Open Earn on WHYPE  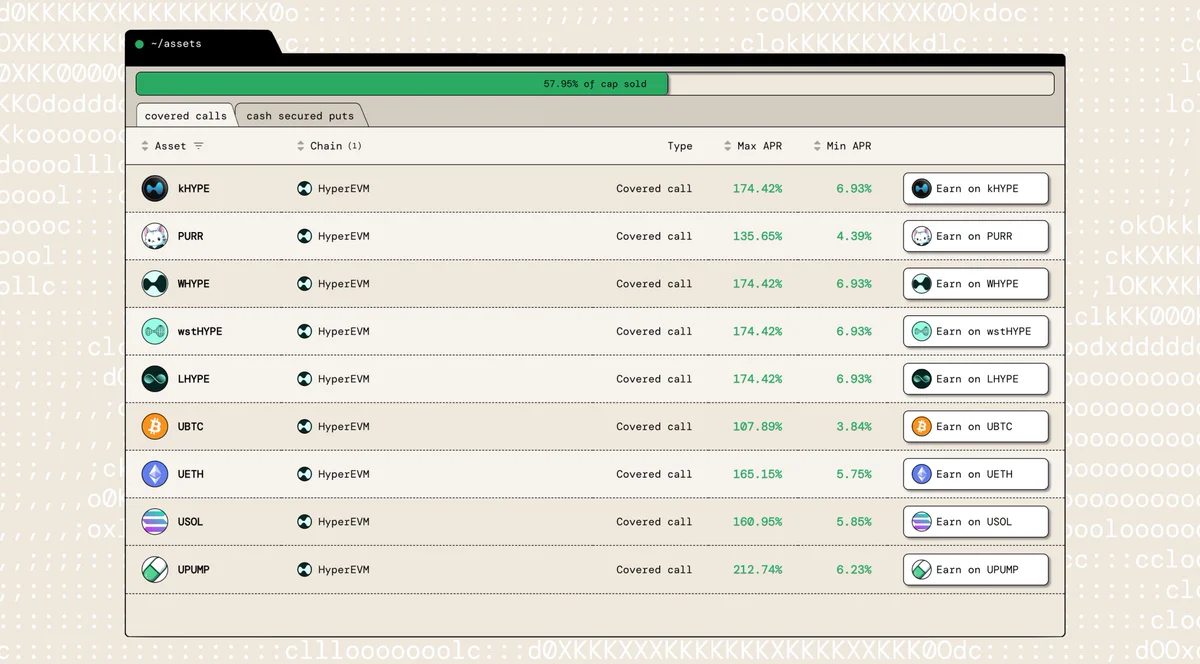[x=975, y=284]
